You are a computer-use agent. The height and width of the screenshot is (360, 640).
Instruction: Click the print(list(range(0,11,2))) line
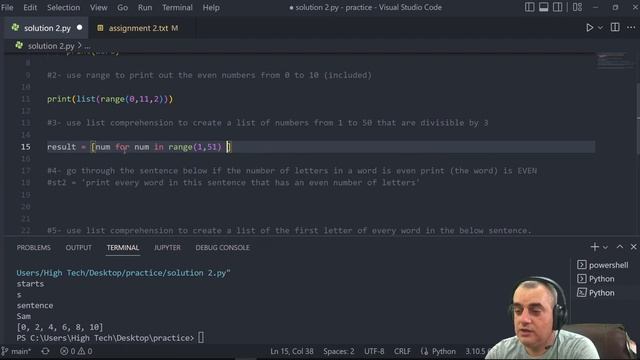[110, 99]
